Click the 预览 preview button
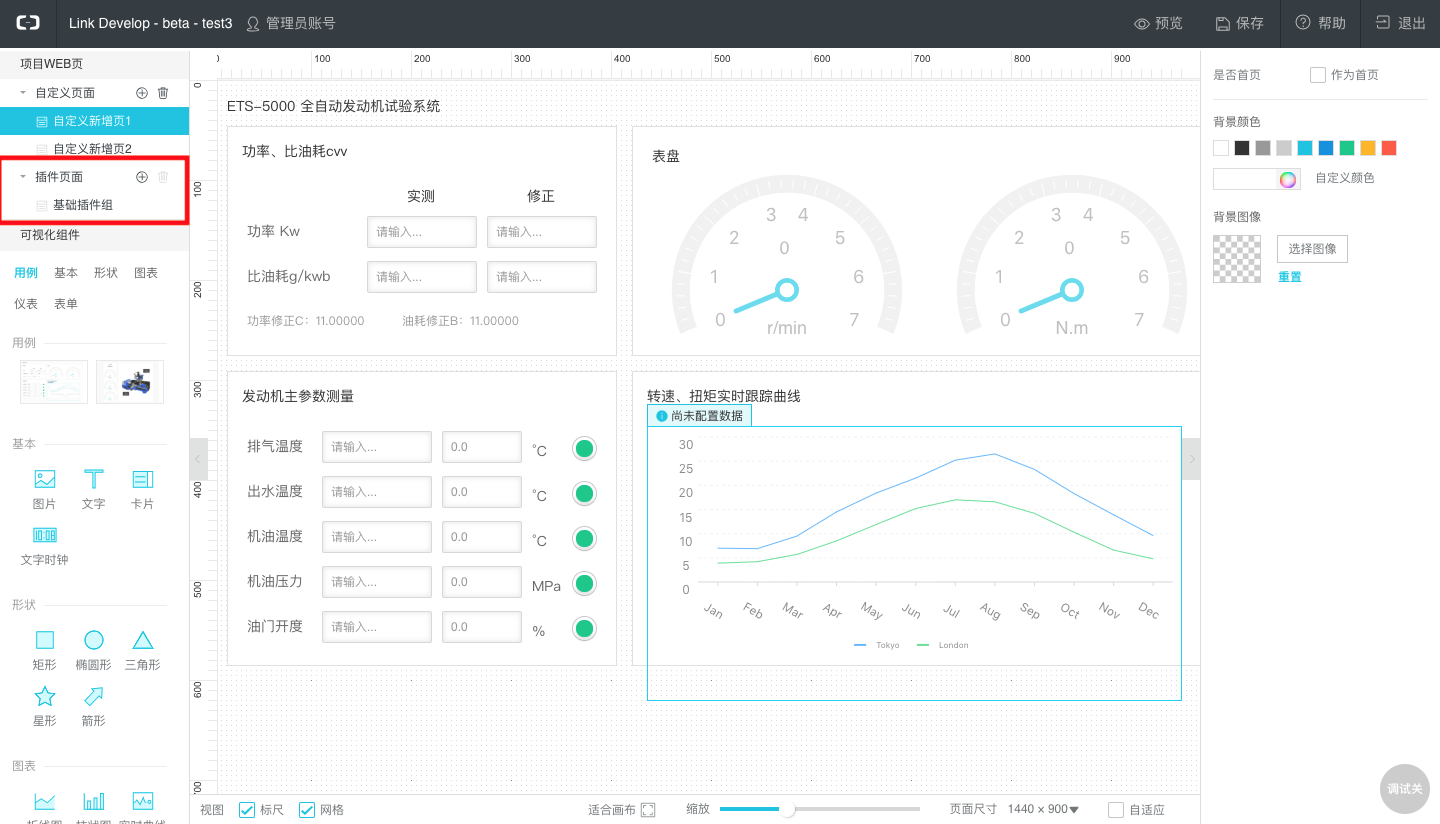Screen dimensions: 1440x824 coord(1158,23)
